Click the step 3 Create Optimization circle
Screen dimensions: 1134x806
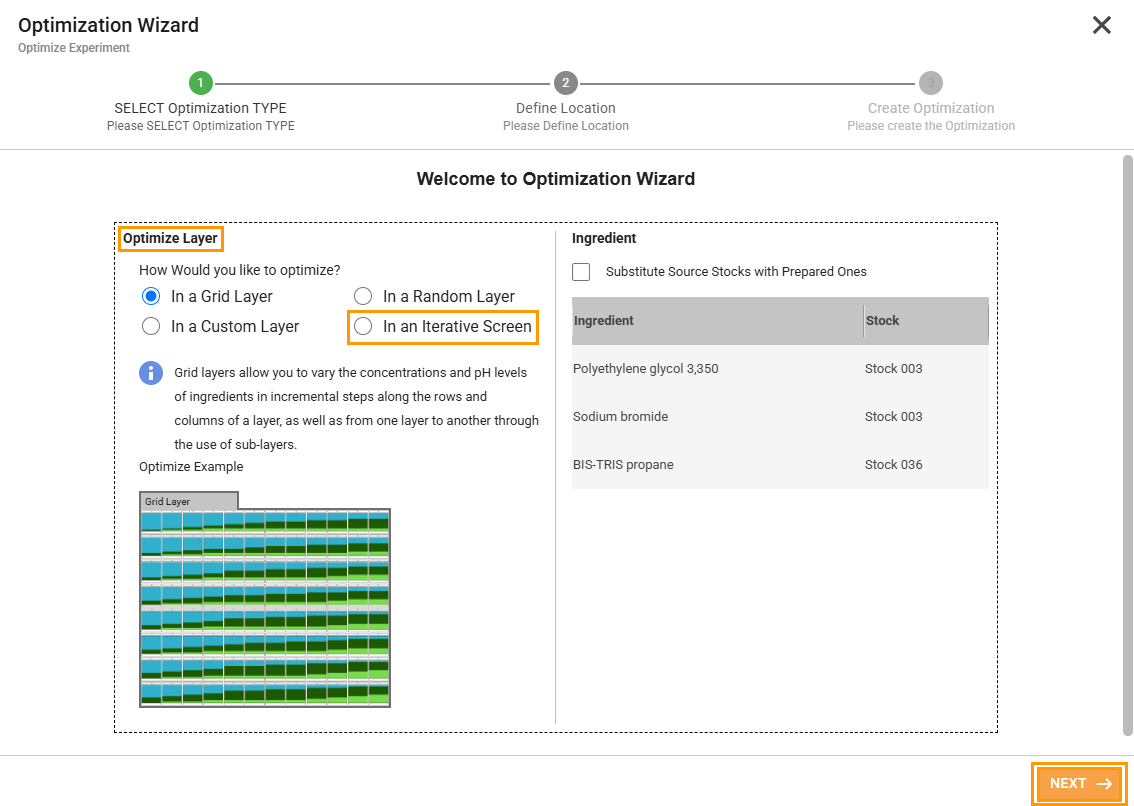coord(930,84)
